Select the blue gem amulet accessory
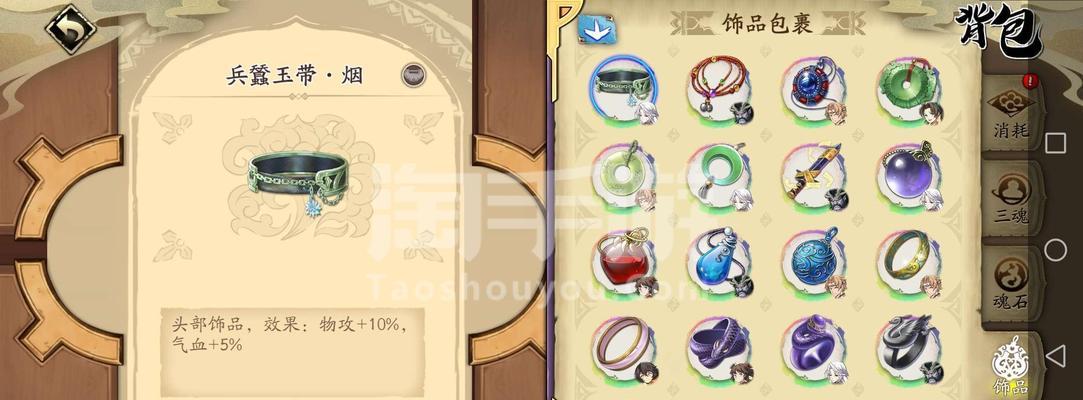Screen dimensions: 1083x400 click(x=815, y=92)
